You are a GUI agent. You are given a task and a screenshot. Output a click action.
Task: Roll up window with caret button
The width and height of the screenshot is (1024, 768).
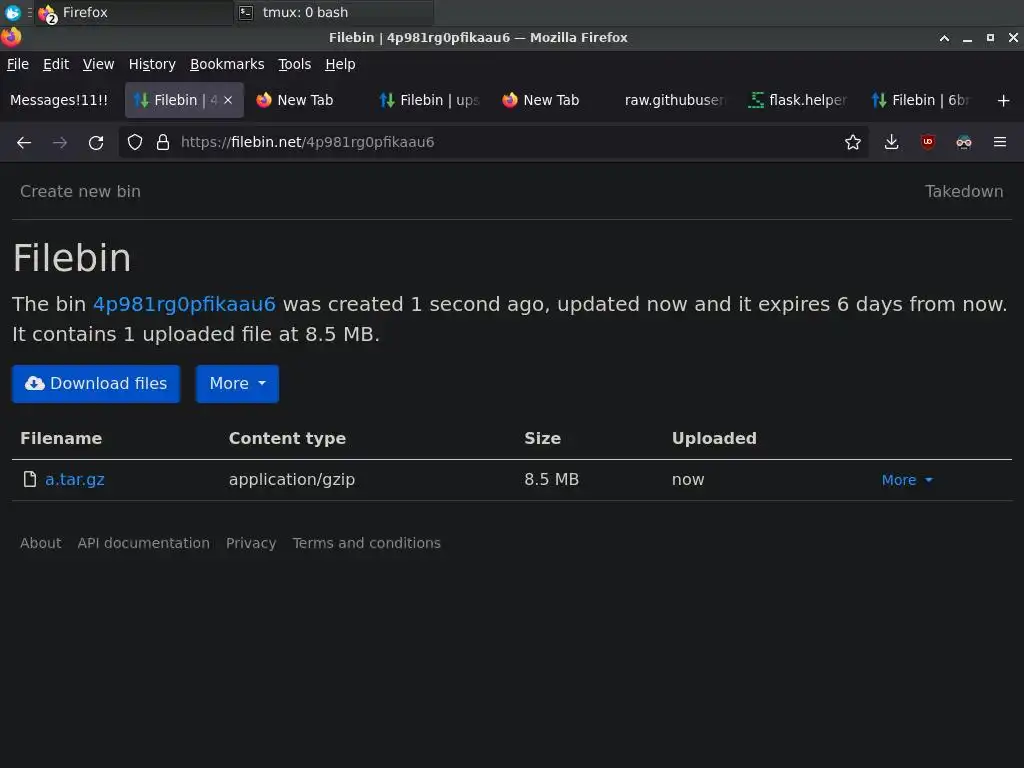click(944, 38)
